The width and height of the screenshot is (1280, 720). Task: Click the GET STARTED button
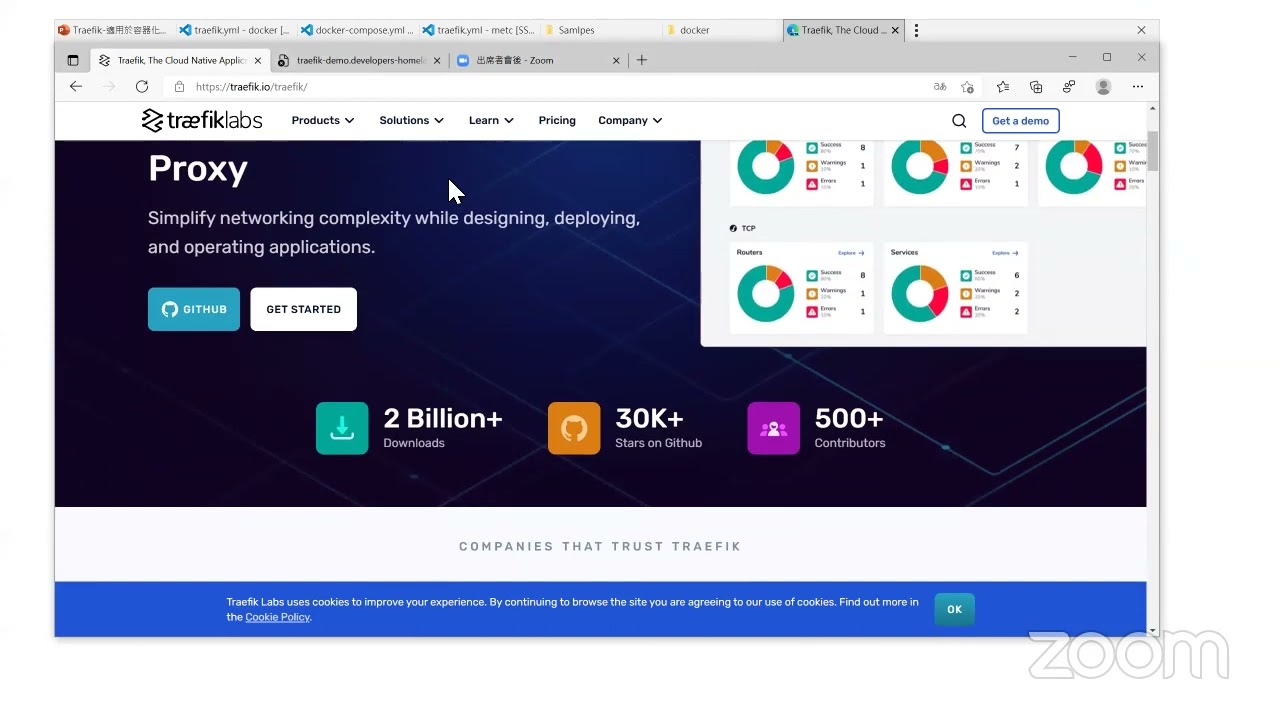click(304, 309)
